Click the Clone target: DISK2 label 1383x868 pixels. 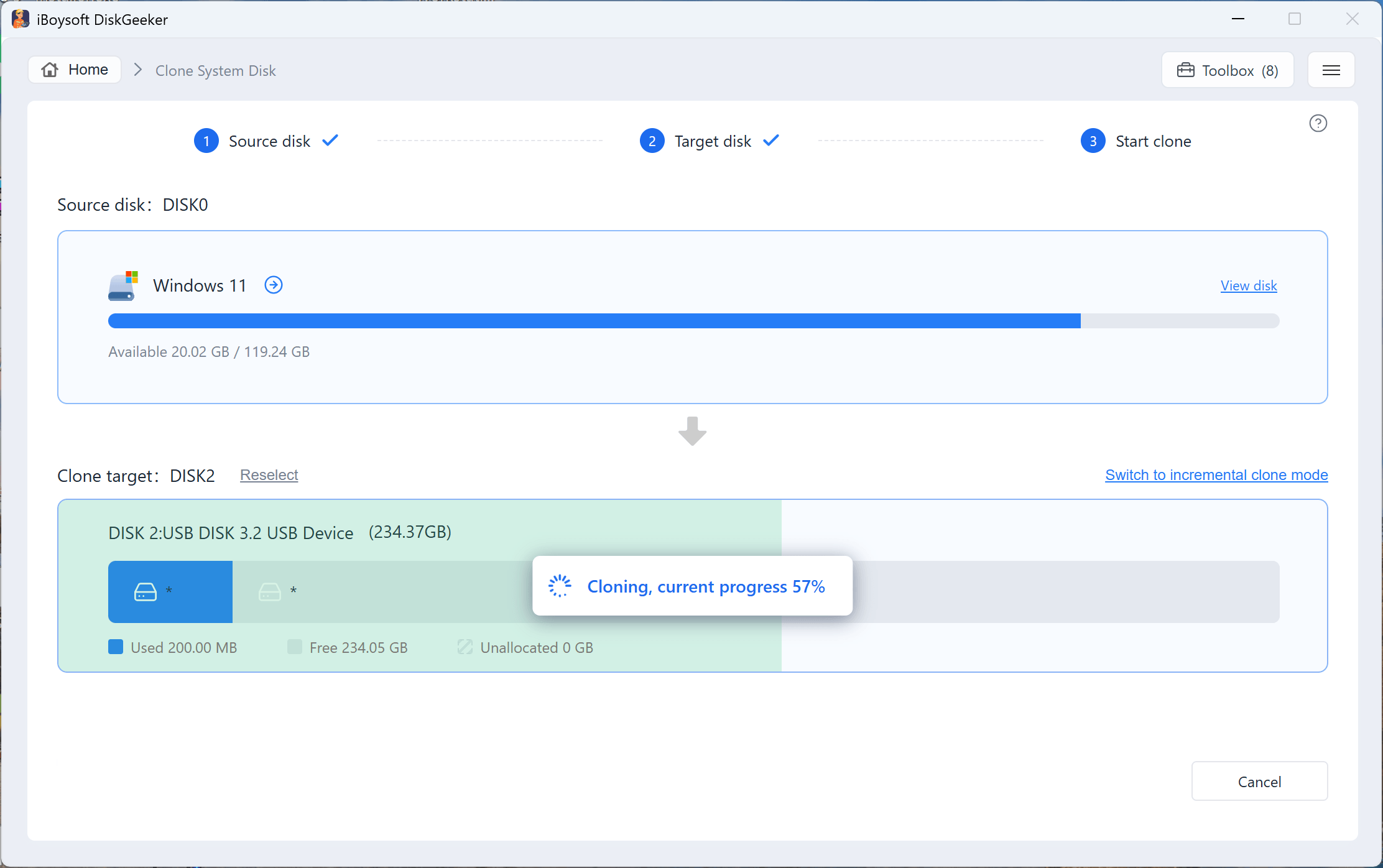[x=136, y=476]
